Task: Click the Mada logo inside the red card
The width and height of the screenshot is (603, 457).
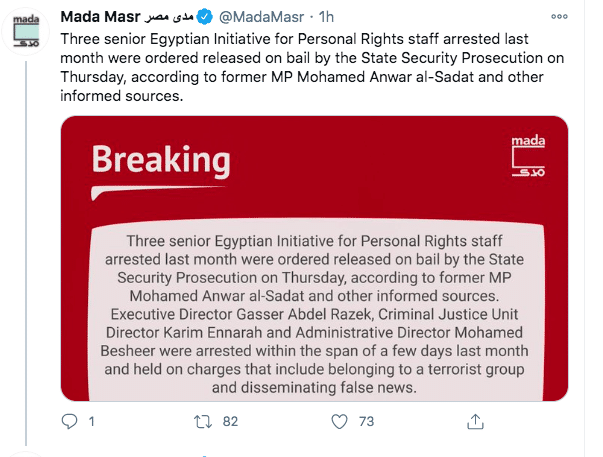Action: coord(527,157)
